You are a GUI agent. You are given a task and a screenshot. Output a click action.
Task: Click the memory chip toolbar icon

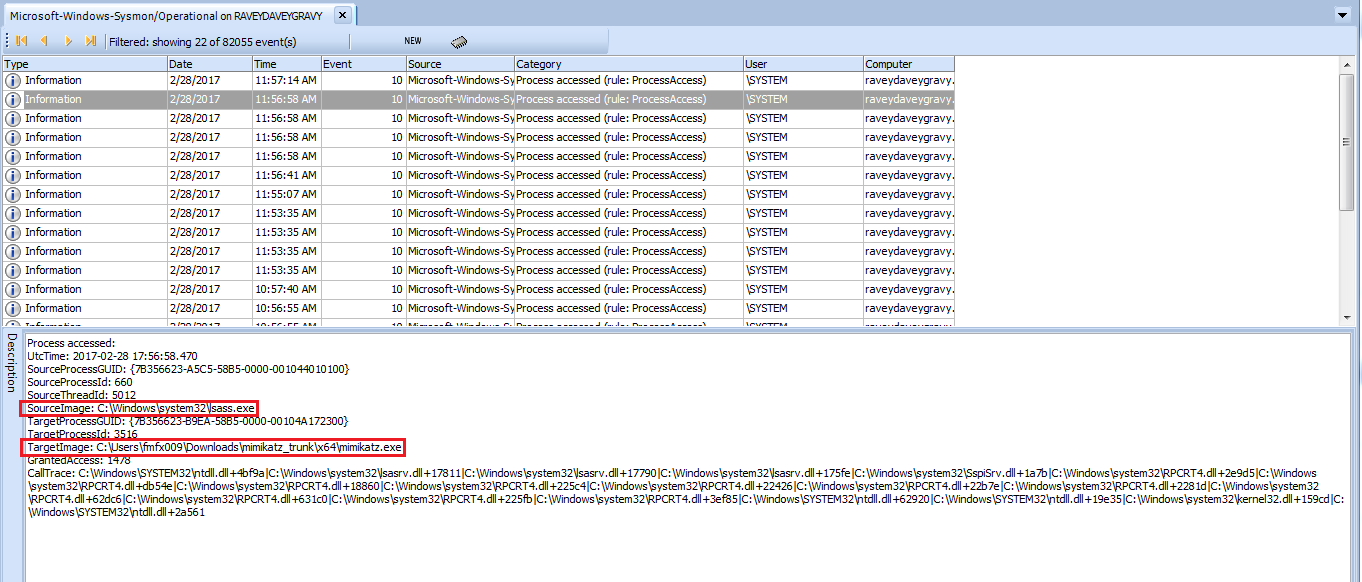click(460, 42)
